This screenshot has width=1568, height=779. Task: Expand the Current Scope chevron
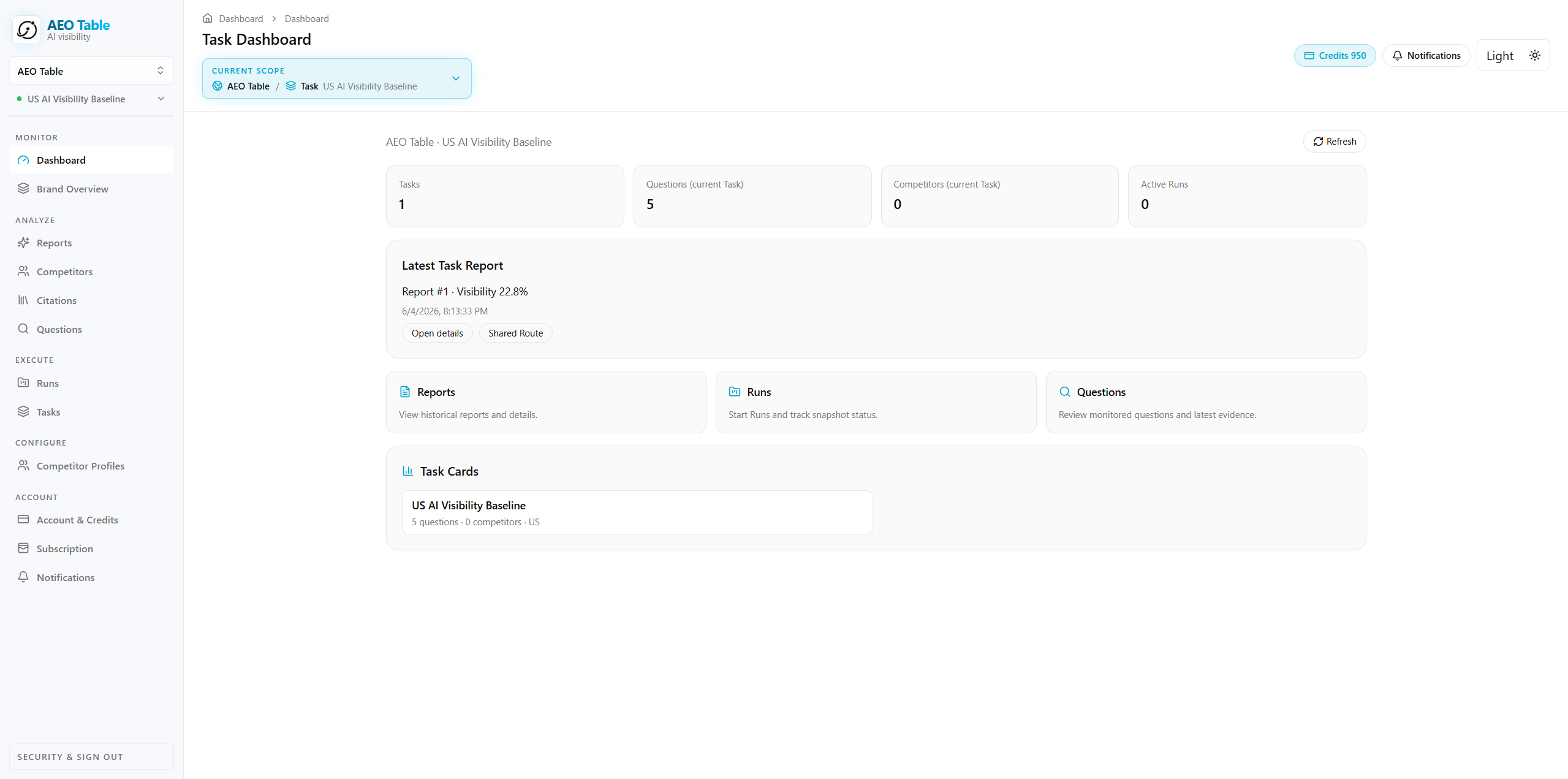(x=456, y=78)
